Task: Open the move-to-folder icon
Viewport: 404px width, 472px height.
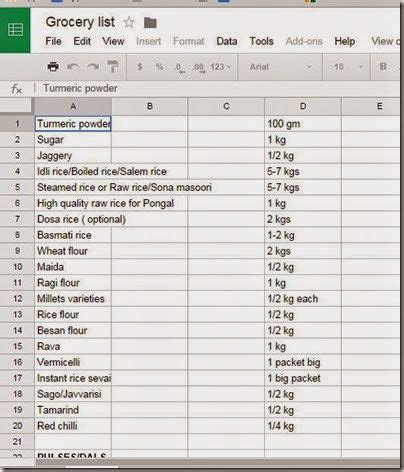Action: [150, 23]
